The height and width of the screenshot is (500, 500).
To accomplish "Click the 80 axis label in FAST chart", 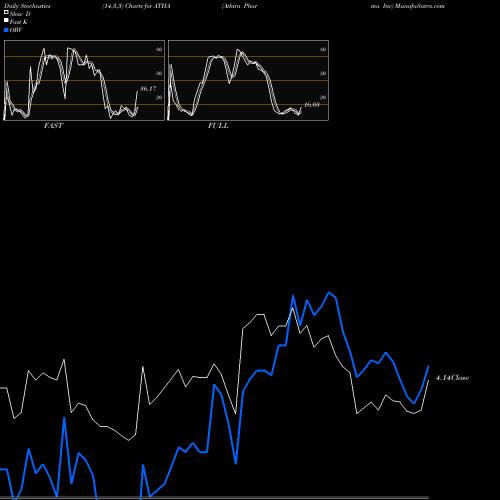I will tap(159, 49).
